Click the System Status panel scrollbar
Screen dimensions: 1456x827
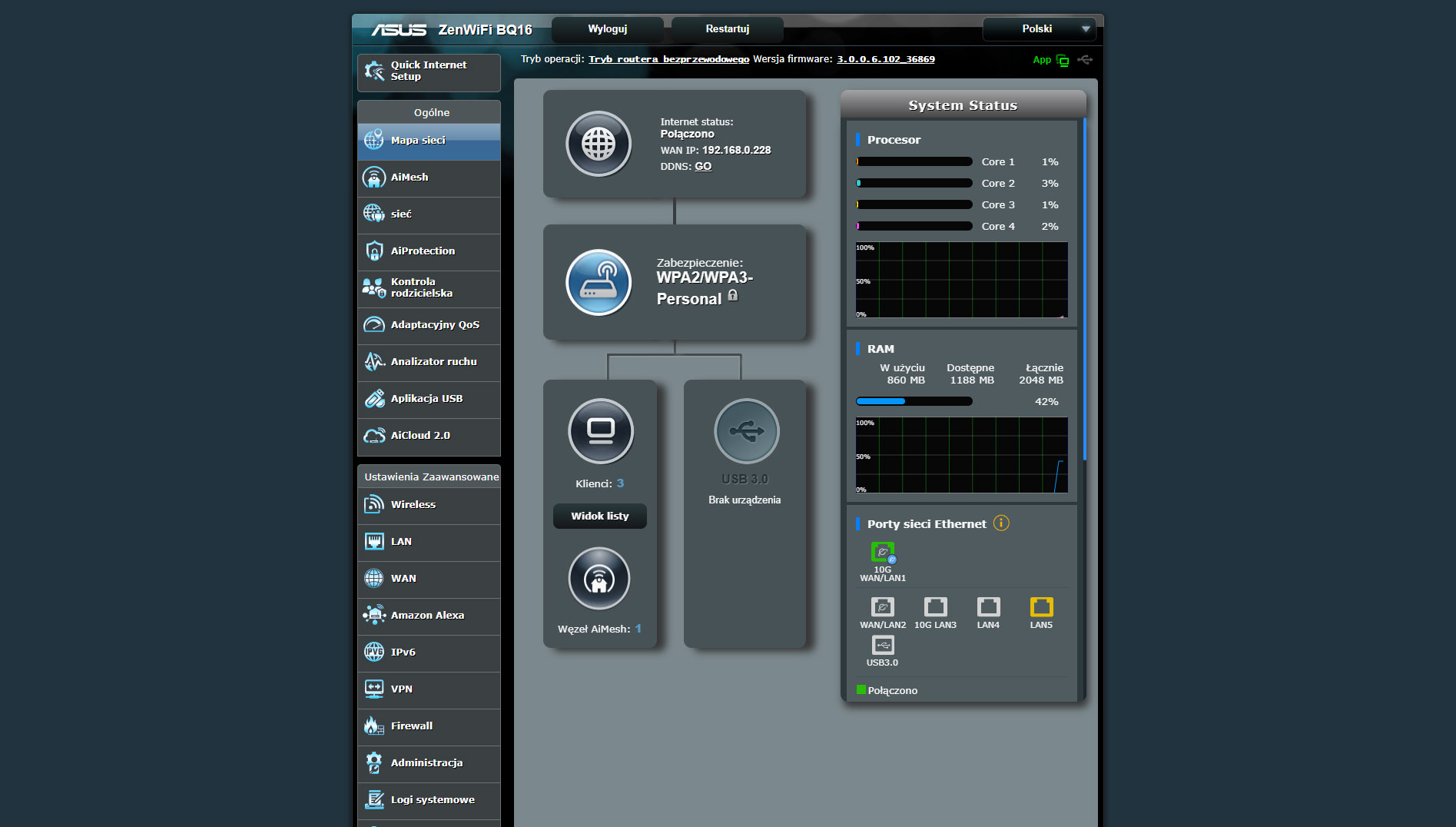(1085, 290)
